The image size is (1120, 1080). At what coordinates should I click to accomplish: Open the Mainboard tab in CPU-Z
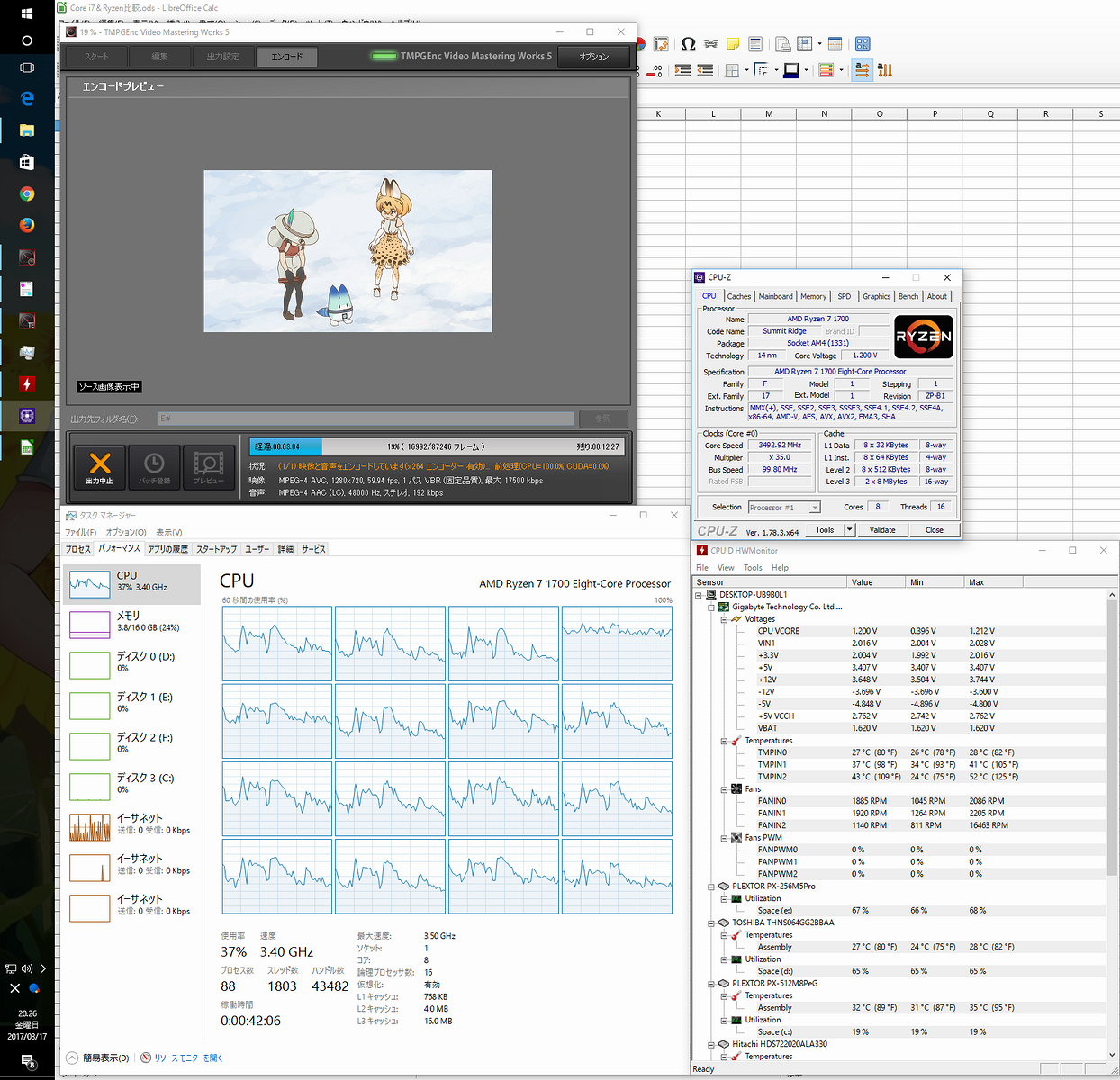tap(775, 296)
